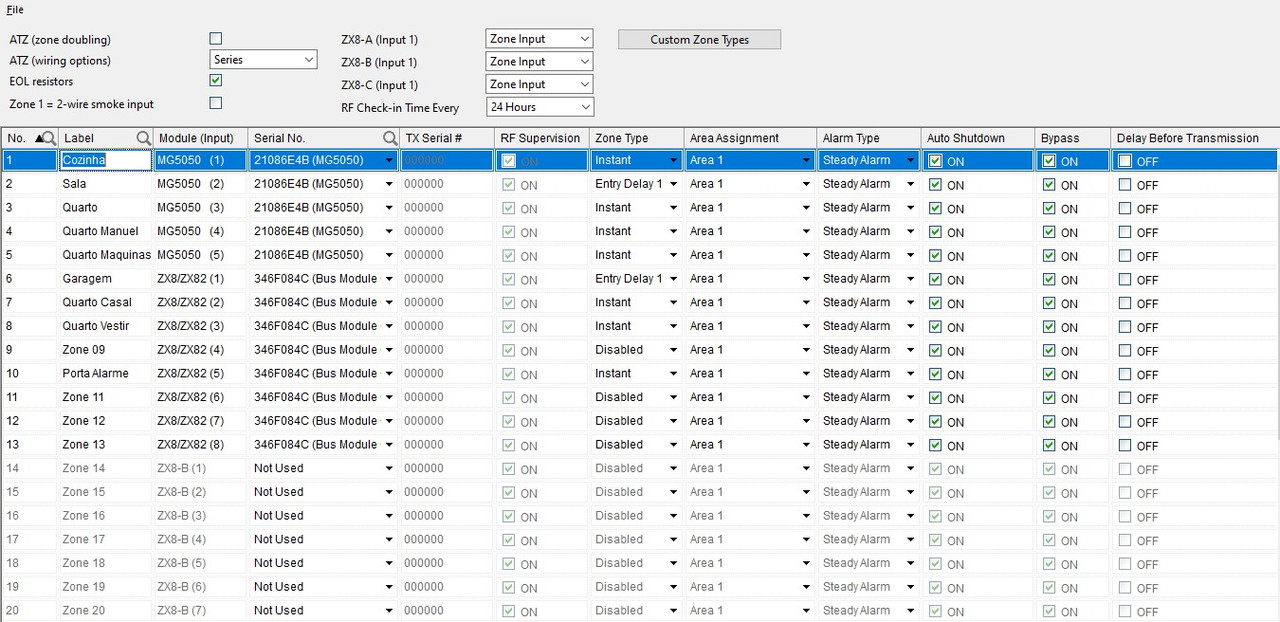Select the Garagem label cell
The height and width of the screenshot is (622, 1280).
click(x=106, y=279)
